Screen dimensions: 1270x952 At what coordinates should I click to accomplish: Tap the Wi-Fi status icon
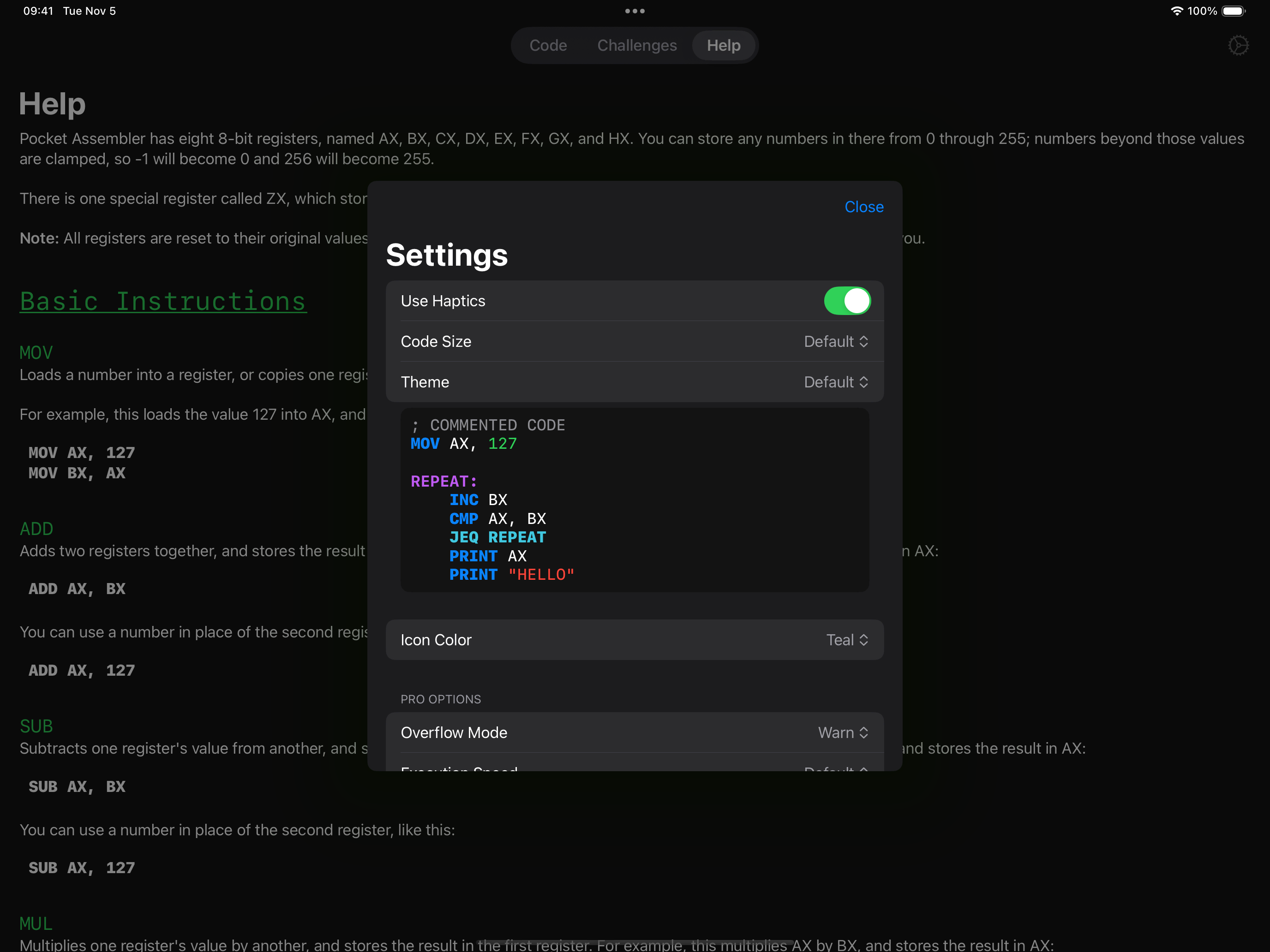(1176, 11)
